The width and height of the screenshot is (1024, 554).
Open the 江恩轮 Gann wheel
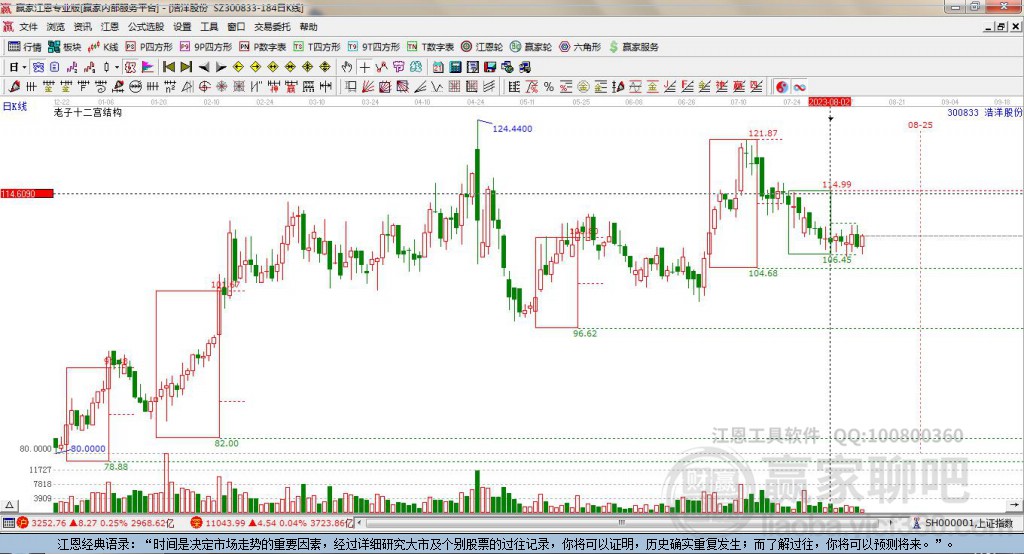[x=482, y=47]
